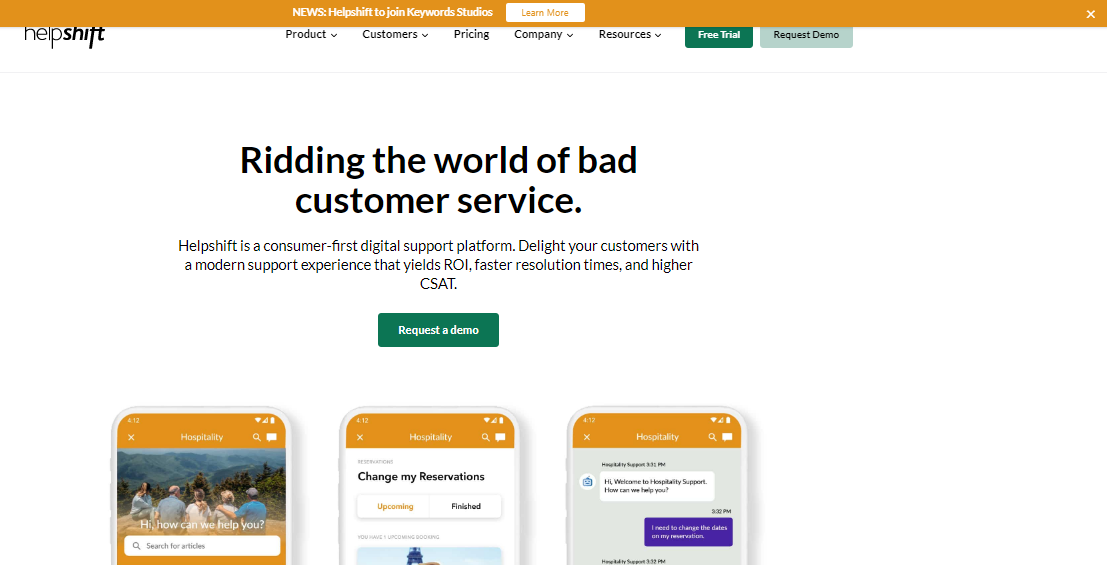Expand the Company navigation dropdown
The width and height of the screenshot is (1107, 565).
click(543, 34)
